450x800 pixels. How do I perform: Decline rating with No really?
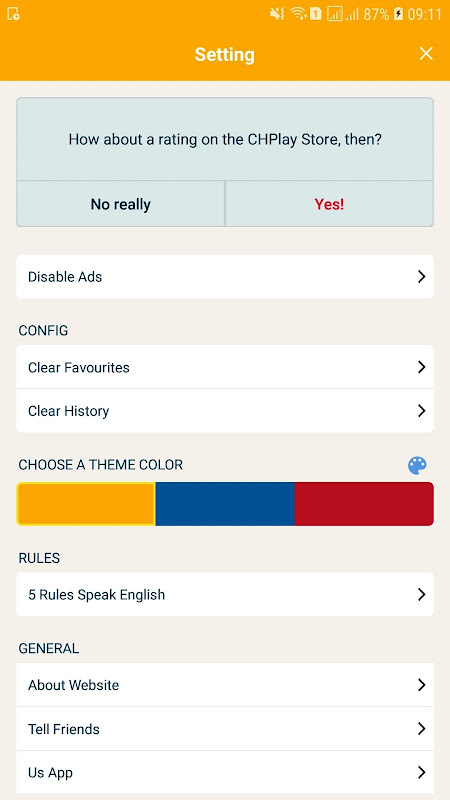click(121, 204)
